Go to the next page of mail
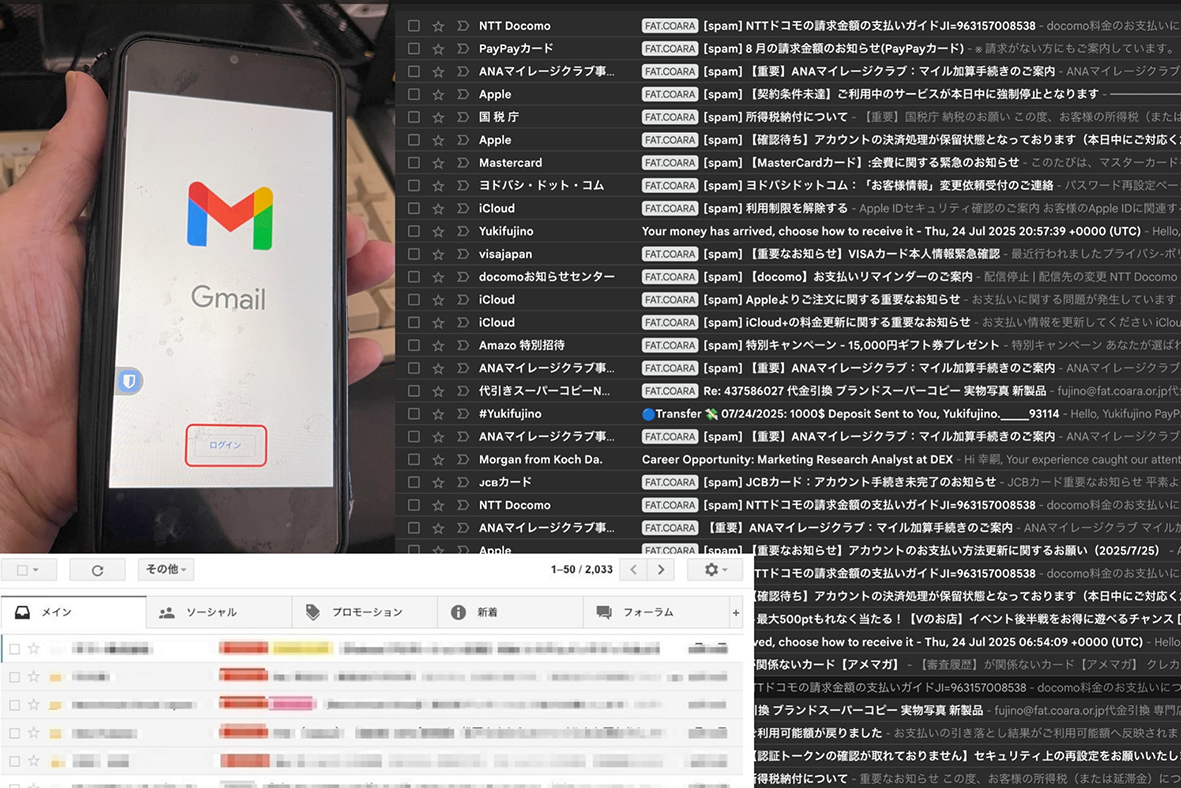The height and width of the screenshot is (788, 1181). 661,570
